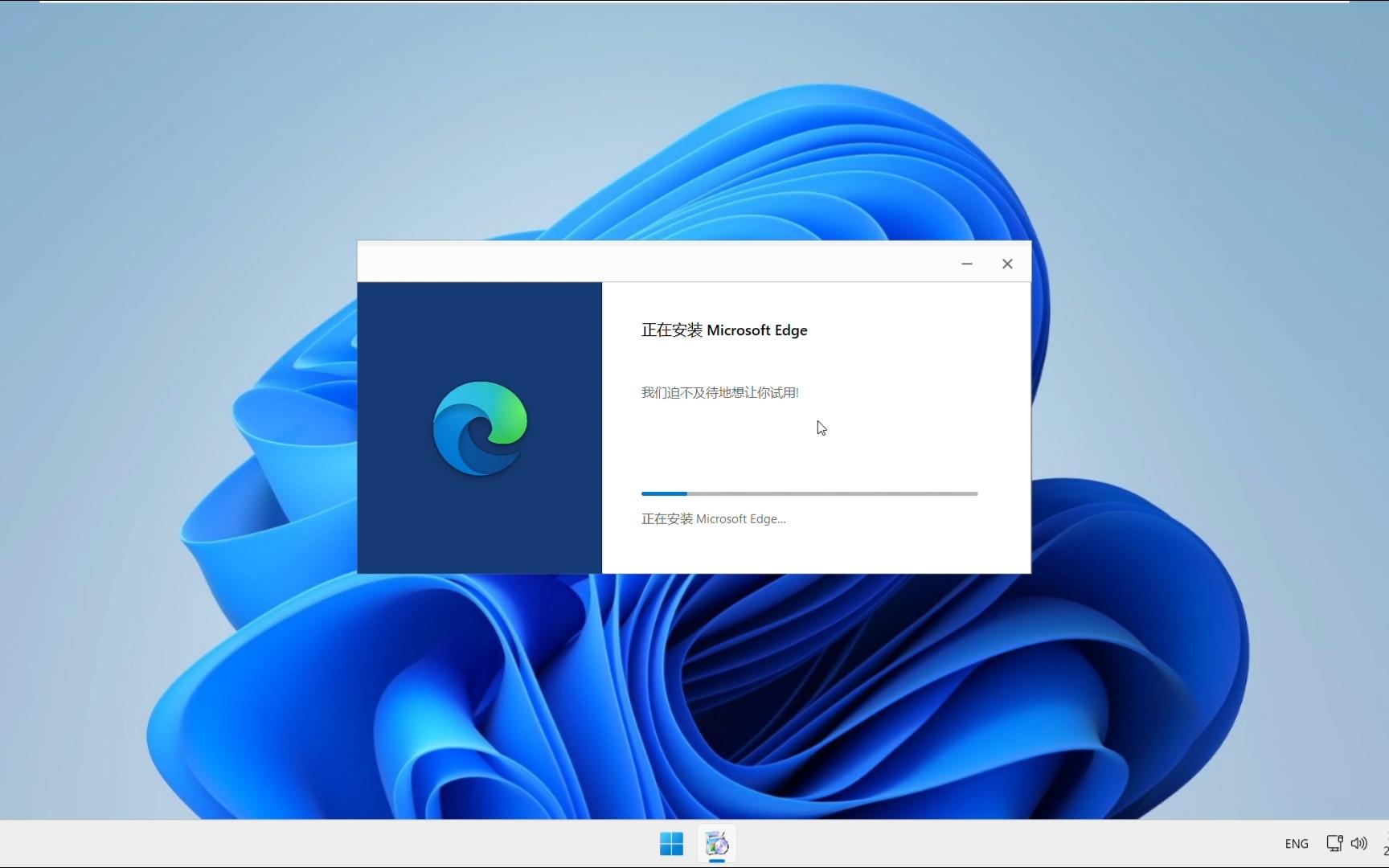Viewport: 1389px width, 868px height.
Task: Click the installation progress bar
Action: [809, 493]
